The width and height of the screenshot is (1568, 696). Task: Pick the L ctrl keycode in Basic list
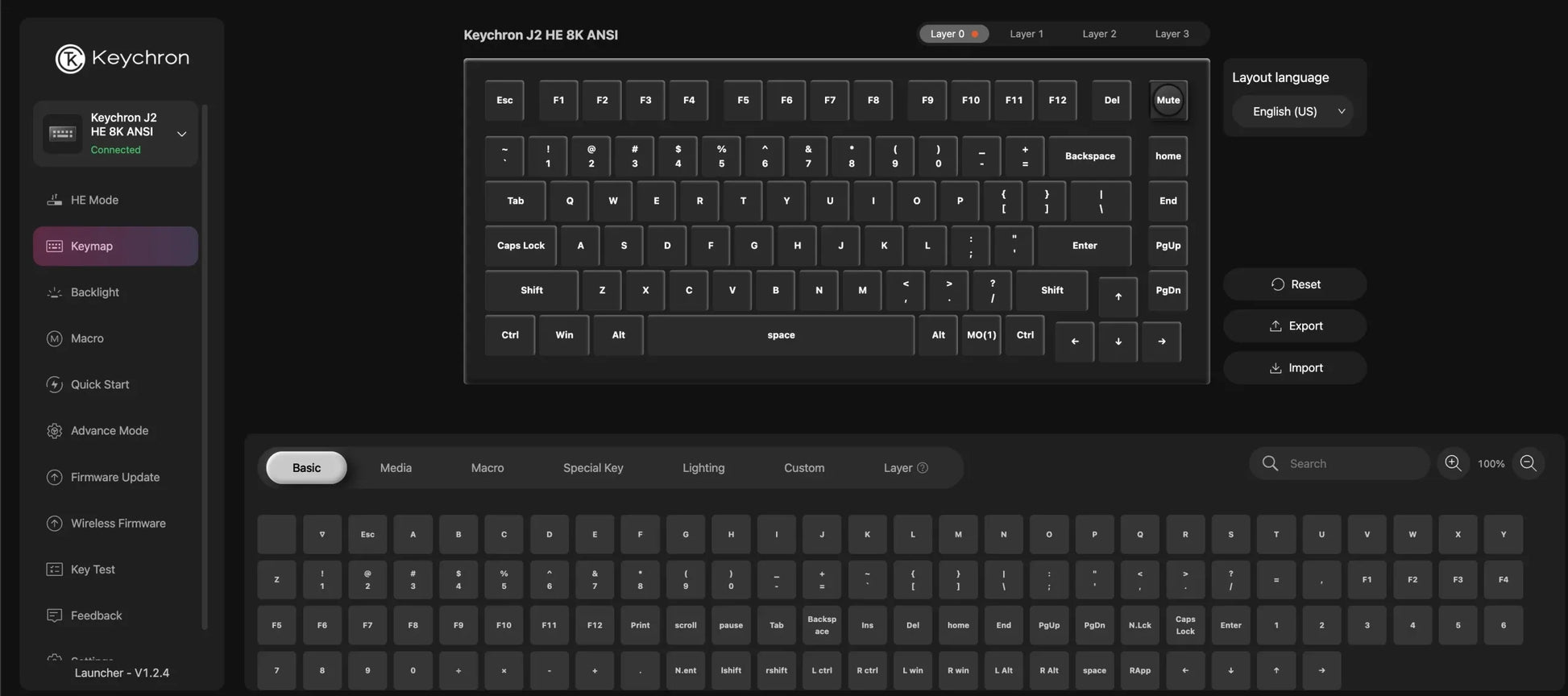coord(822,670)
